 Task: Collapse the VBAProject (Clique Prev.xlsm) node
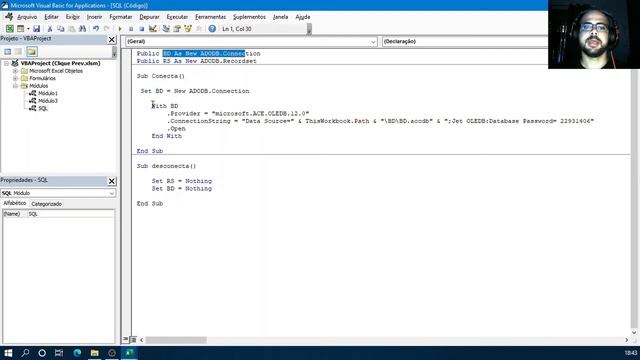pos(6,63)
